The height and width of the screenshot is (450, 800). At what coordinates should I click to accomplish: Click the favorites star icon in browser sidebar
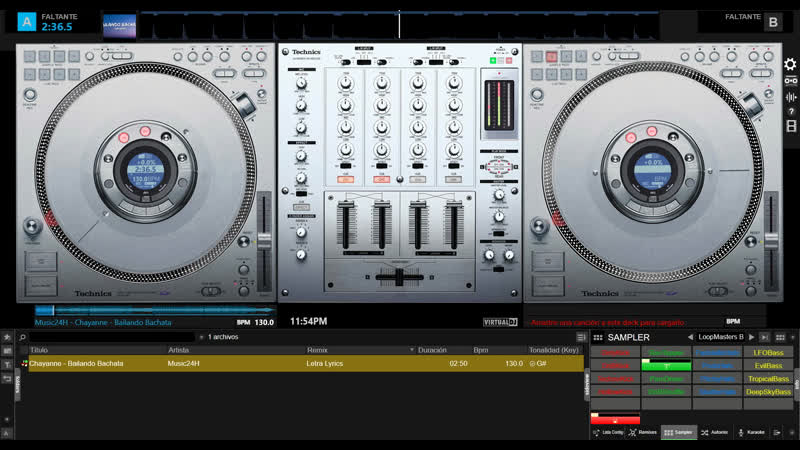(x=7, y=337)
